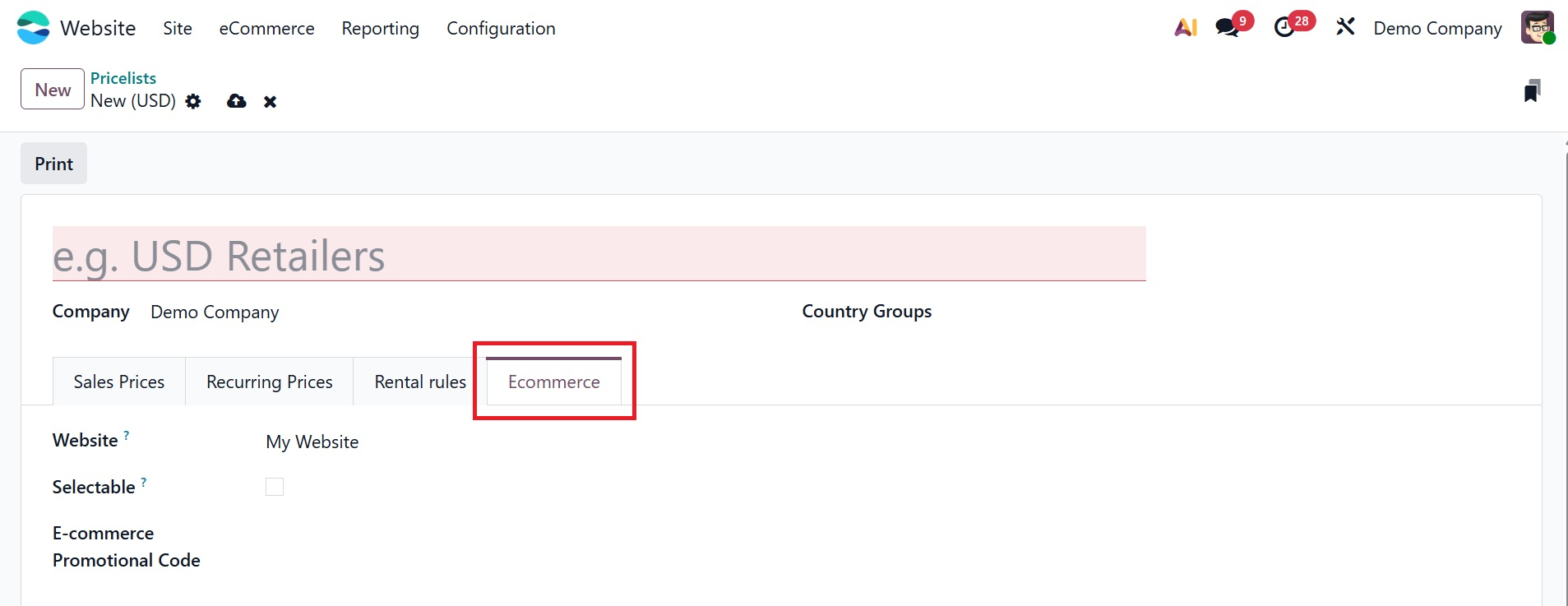Go back to Pricelists breadcrumb
This screenshot has height=606, width=1568.
coord(123,78)
